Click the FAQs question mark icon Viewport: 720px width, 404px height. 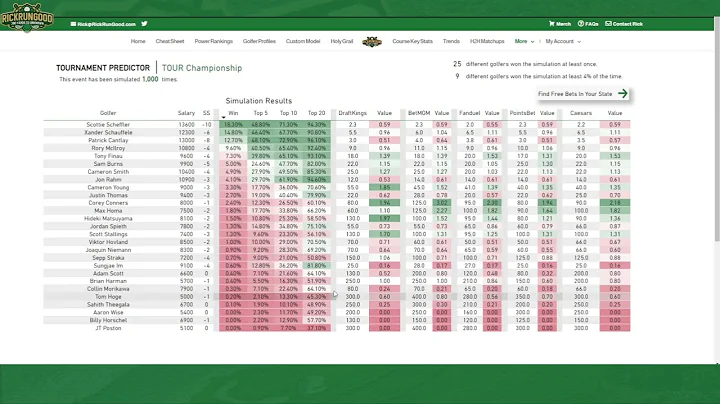(580, 23)
